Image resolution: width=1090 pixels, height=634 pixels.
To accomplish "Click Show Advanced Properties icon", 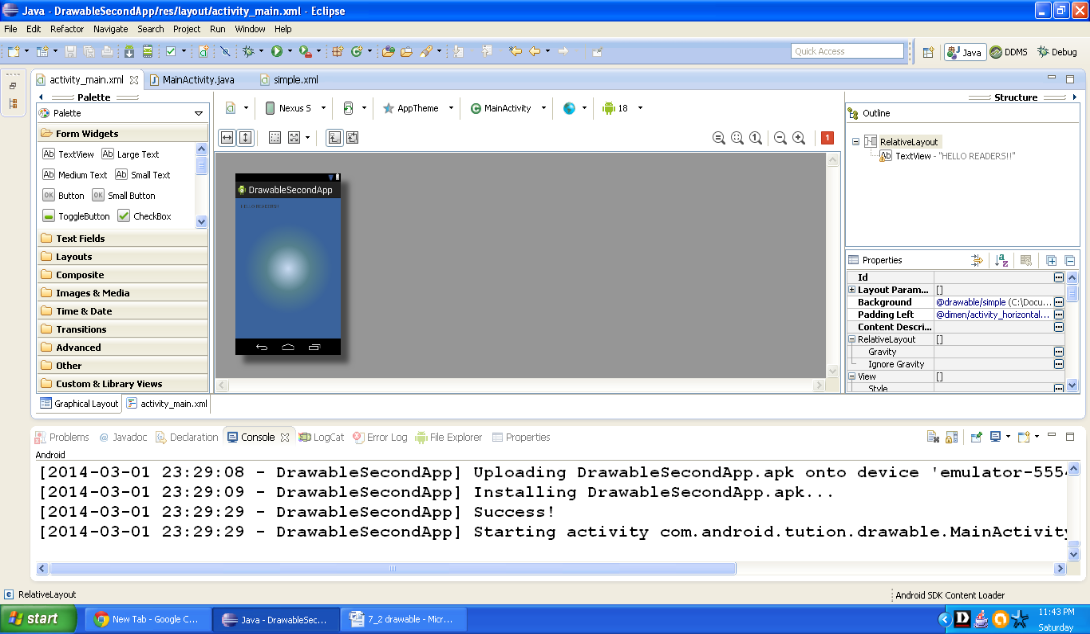I will (x=977, y=260).
